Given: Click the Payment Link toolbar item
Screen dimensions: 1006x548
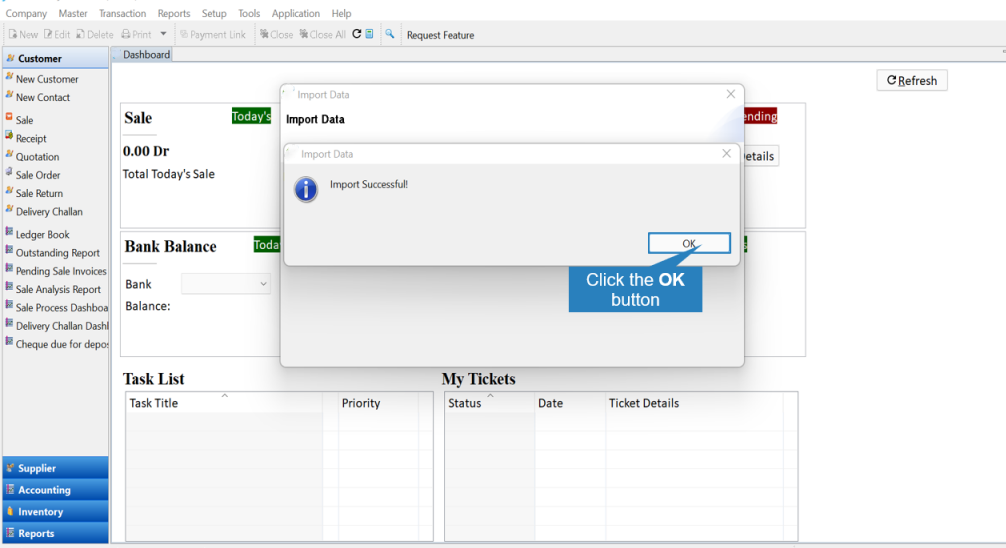Looking at the screenshot, I should (x=213, y=34).
